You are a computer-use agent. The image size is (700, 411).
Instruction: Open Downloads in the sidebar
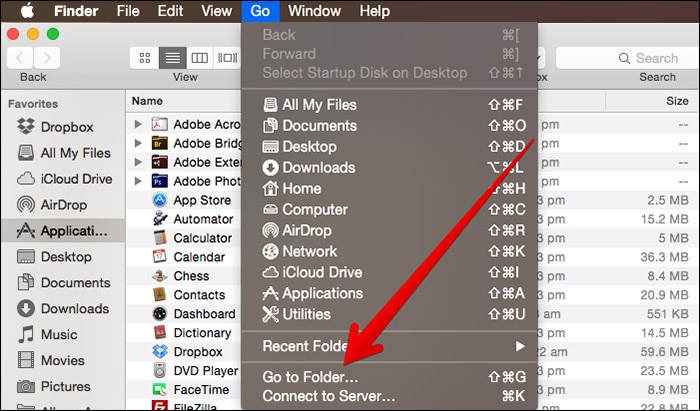63,308
